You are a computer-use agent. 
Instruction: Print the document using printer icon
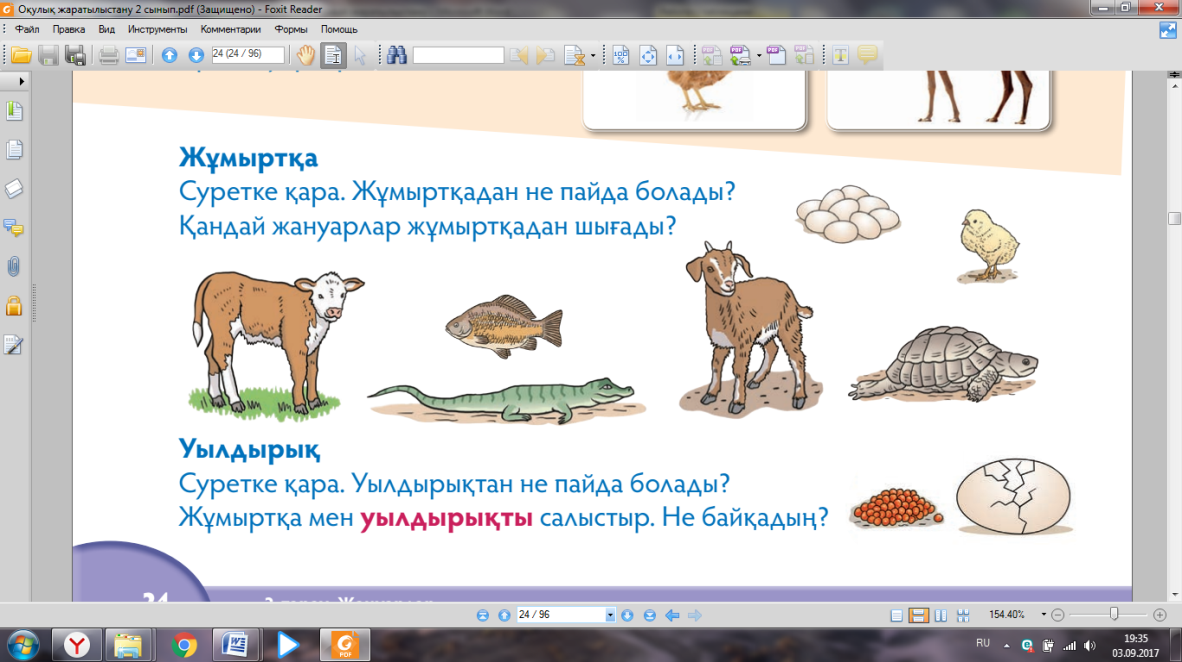(109, 55)
